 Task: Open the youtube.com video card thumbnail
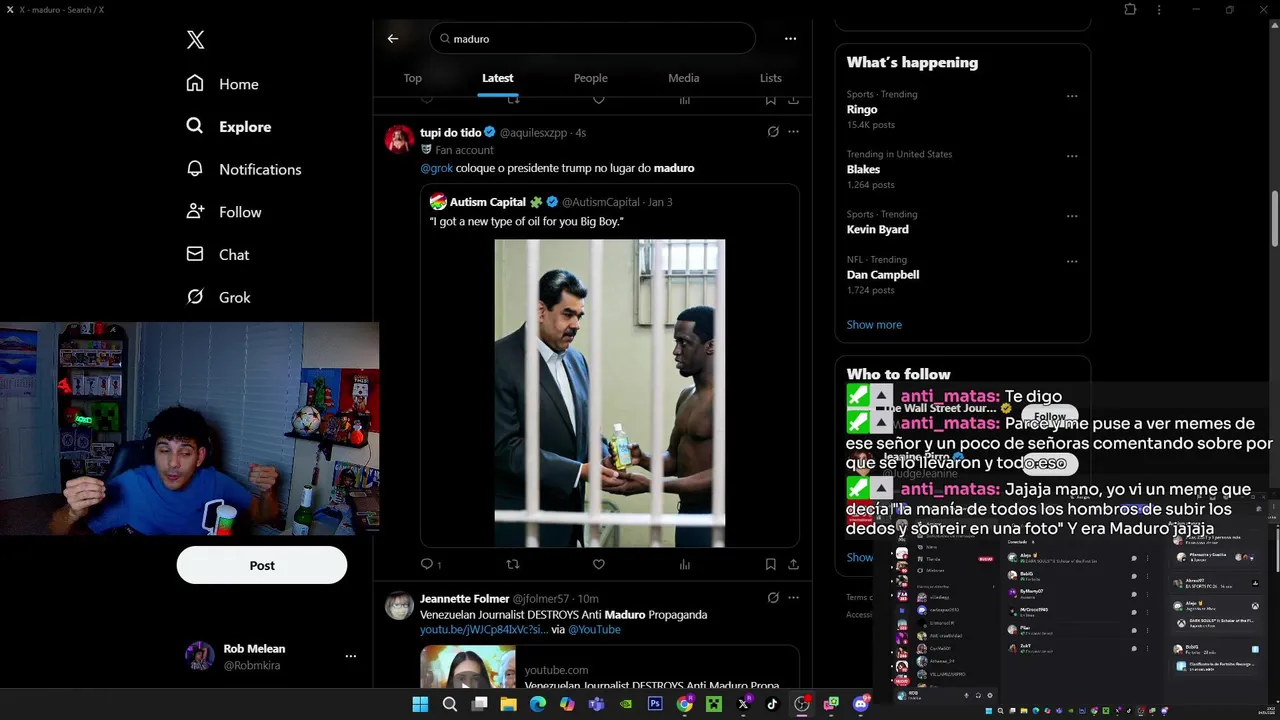tap(468, 667)
